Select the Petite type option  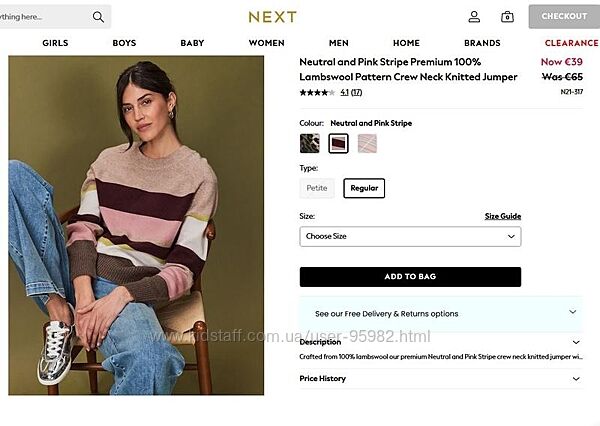[x=317, y=188]
